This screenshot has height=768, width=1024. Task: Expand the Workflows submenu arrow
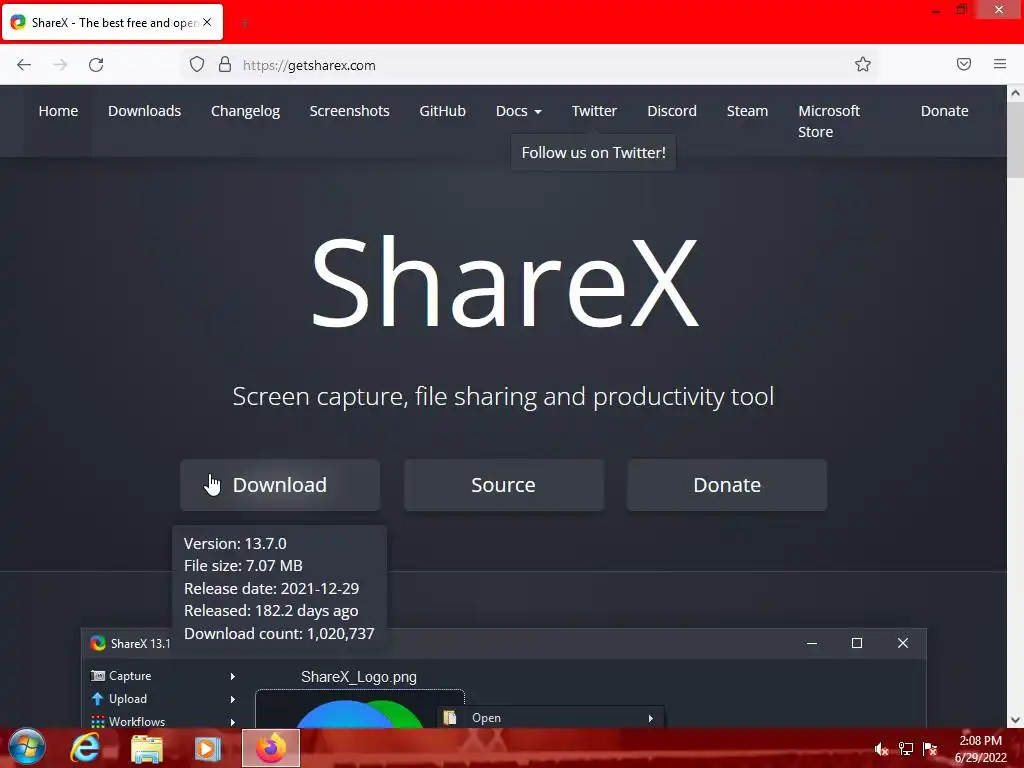[232, 722]
